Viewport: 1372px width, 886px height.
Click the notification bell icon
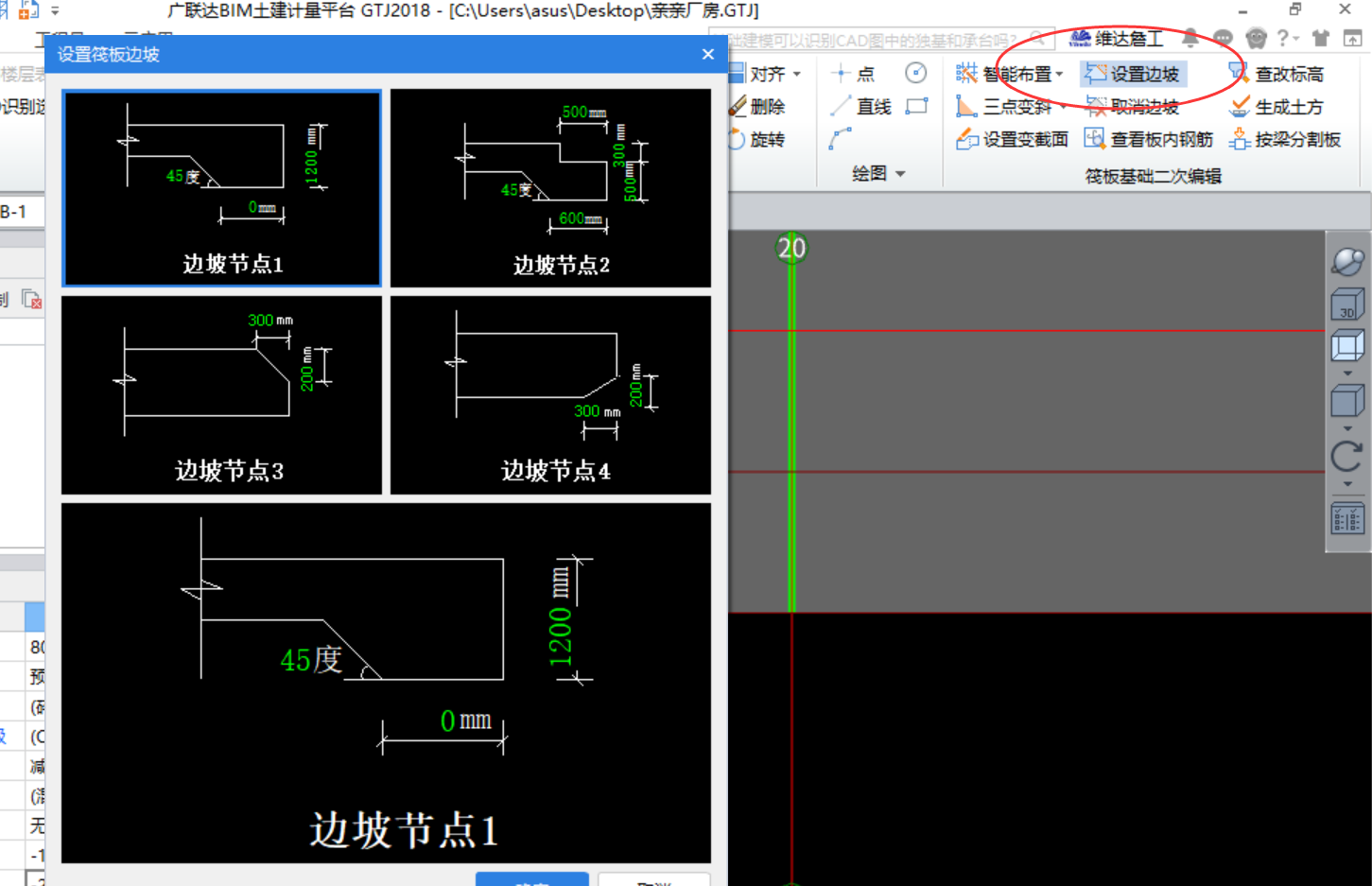coord(1190,38)
